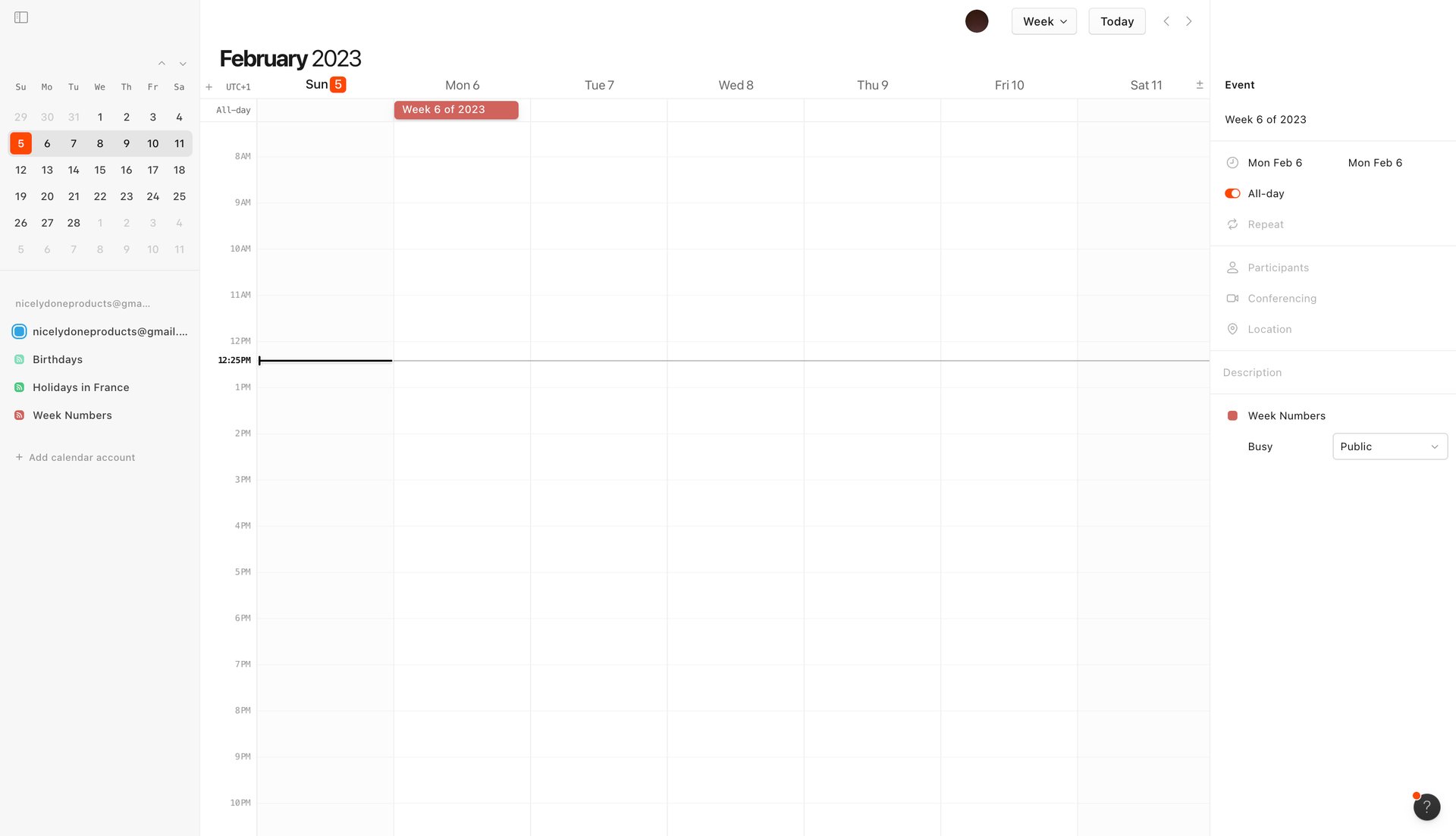The height and width of the screenshot is (836, 1456).
Task: Go to next month in mini calendar
Action: pos(182,64)
